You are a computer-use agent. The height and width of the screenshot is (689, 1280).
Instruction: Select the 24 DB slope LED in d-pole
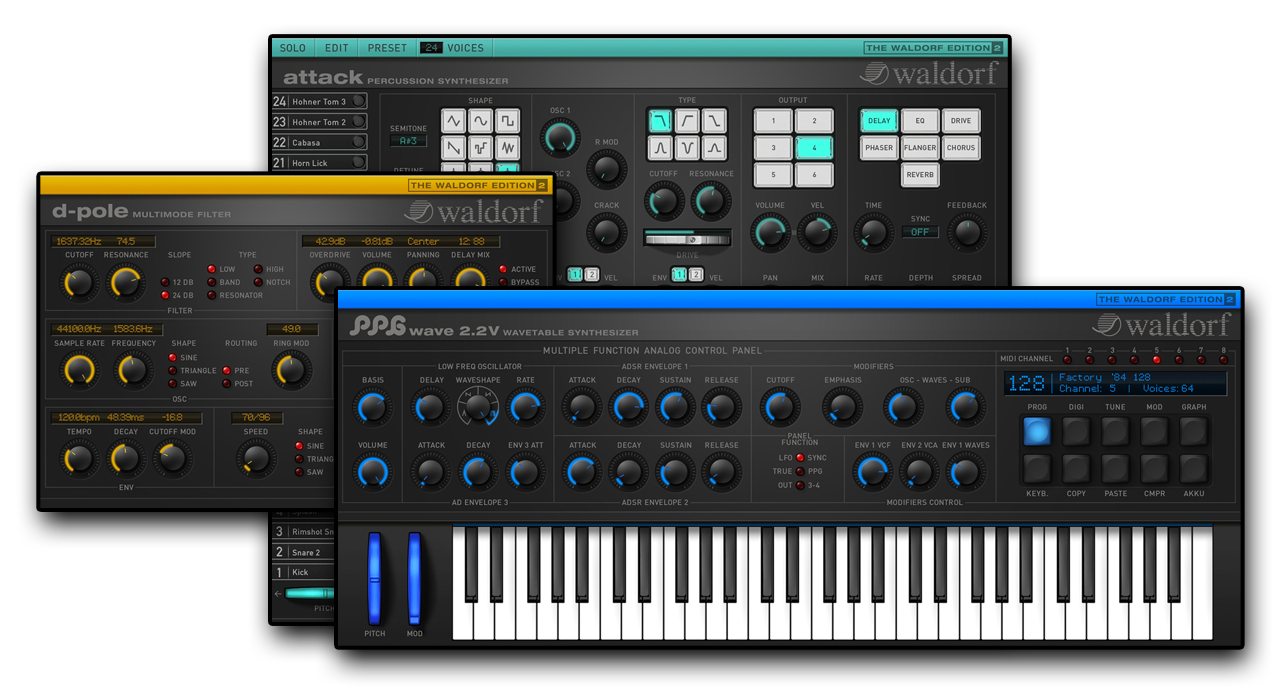point(165,295)
